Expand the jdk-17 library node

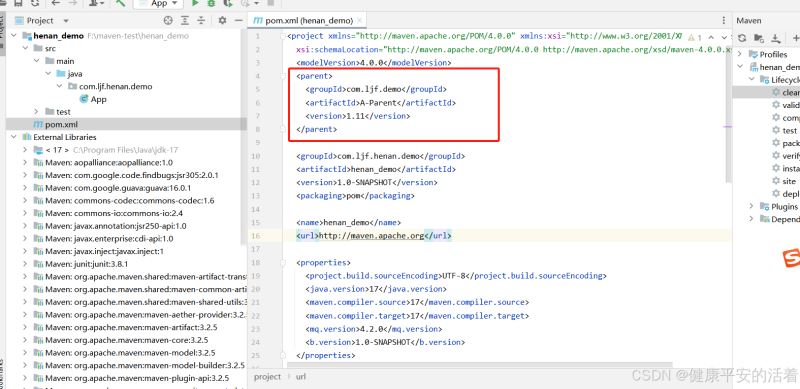[25, 150]
